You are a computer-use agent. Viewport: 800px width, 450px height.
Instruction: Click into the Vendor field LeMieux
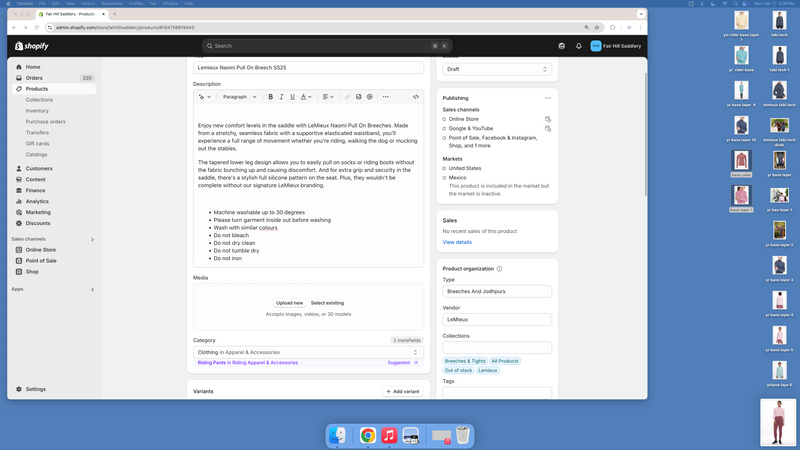point(497,319)
